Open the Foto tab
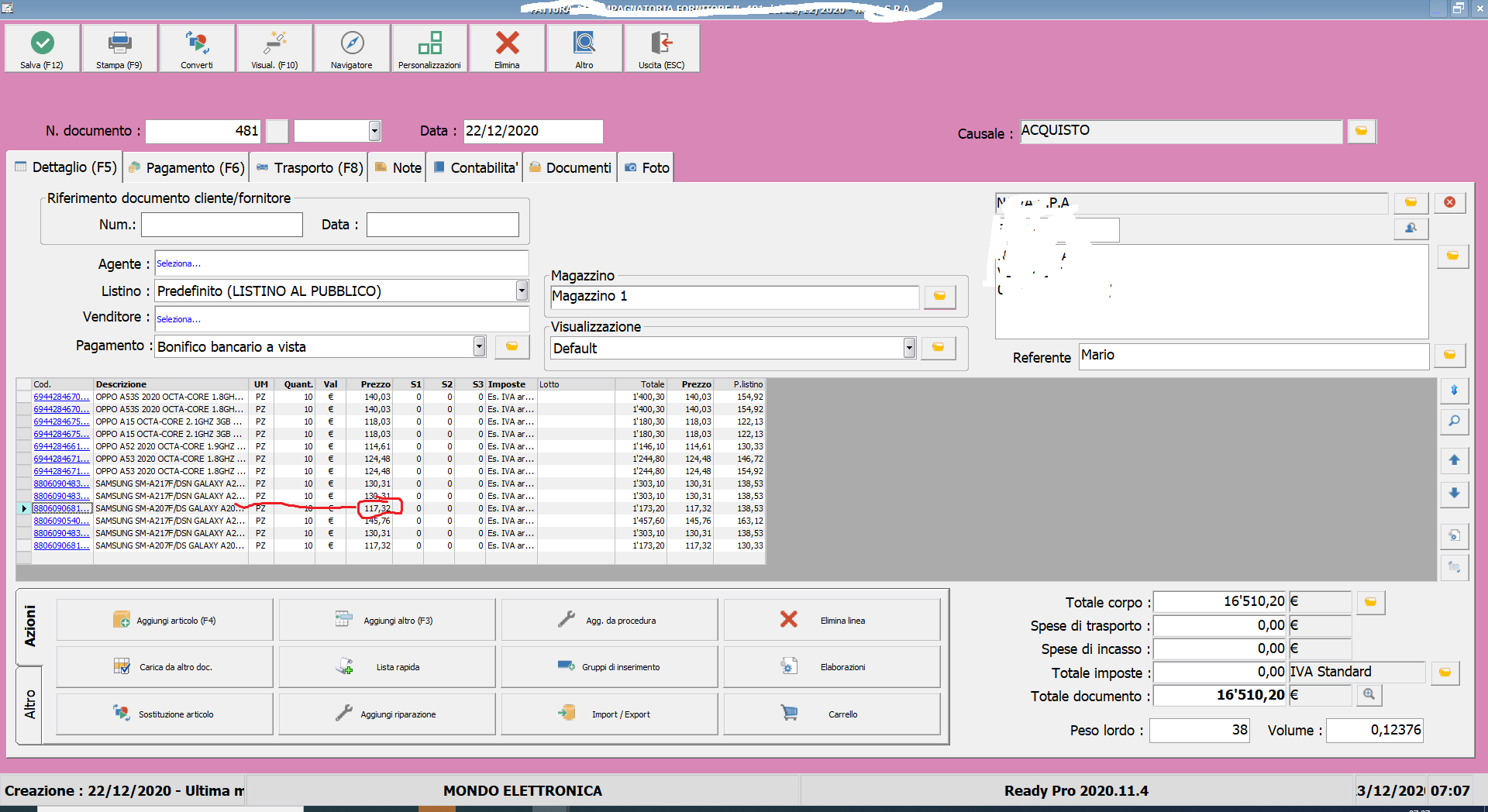This screenshot has height=812, width=1488. pyautogui.click(x=646, y=167)
